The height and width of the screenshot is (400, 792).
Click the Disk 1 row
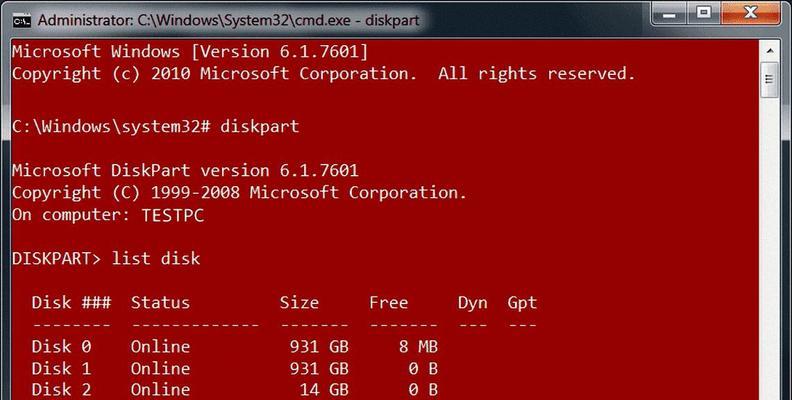click(x=234, y=369)
